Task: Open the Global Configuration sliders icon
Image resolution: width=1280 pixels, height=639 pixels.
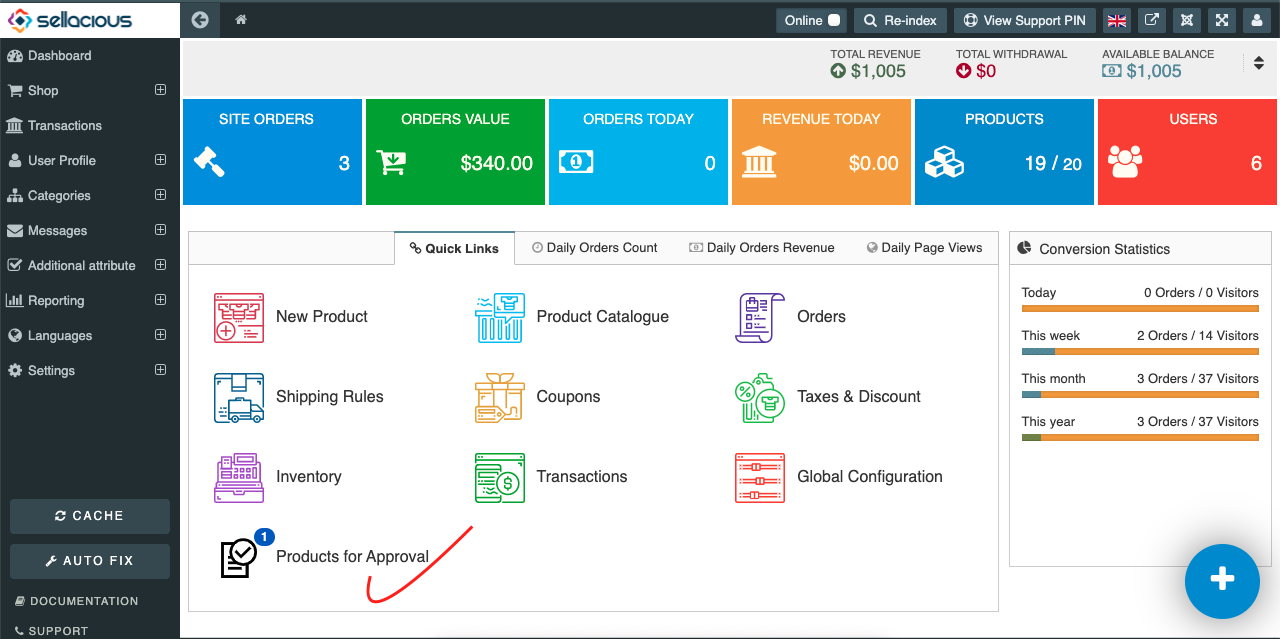Action: [x=760, y=478]
